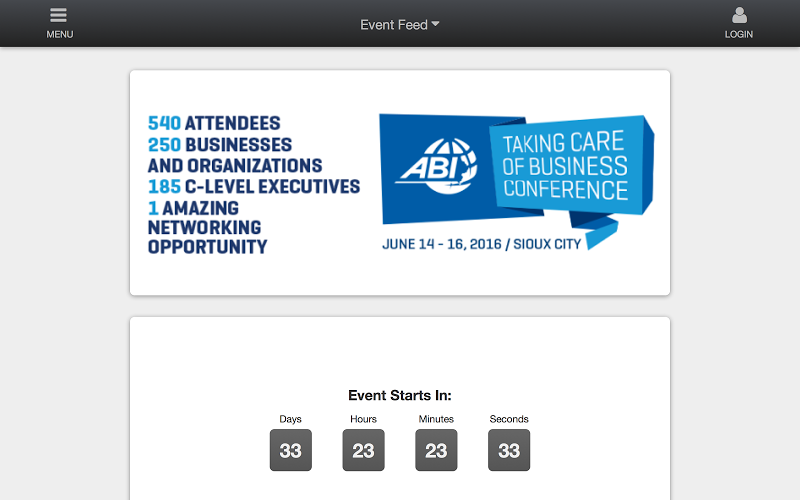Image resolution: width=800 pixels, height=500 pixels.
Task: Click the ABI globe logo
Action: (438, 166)
